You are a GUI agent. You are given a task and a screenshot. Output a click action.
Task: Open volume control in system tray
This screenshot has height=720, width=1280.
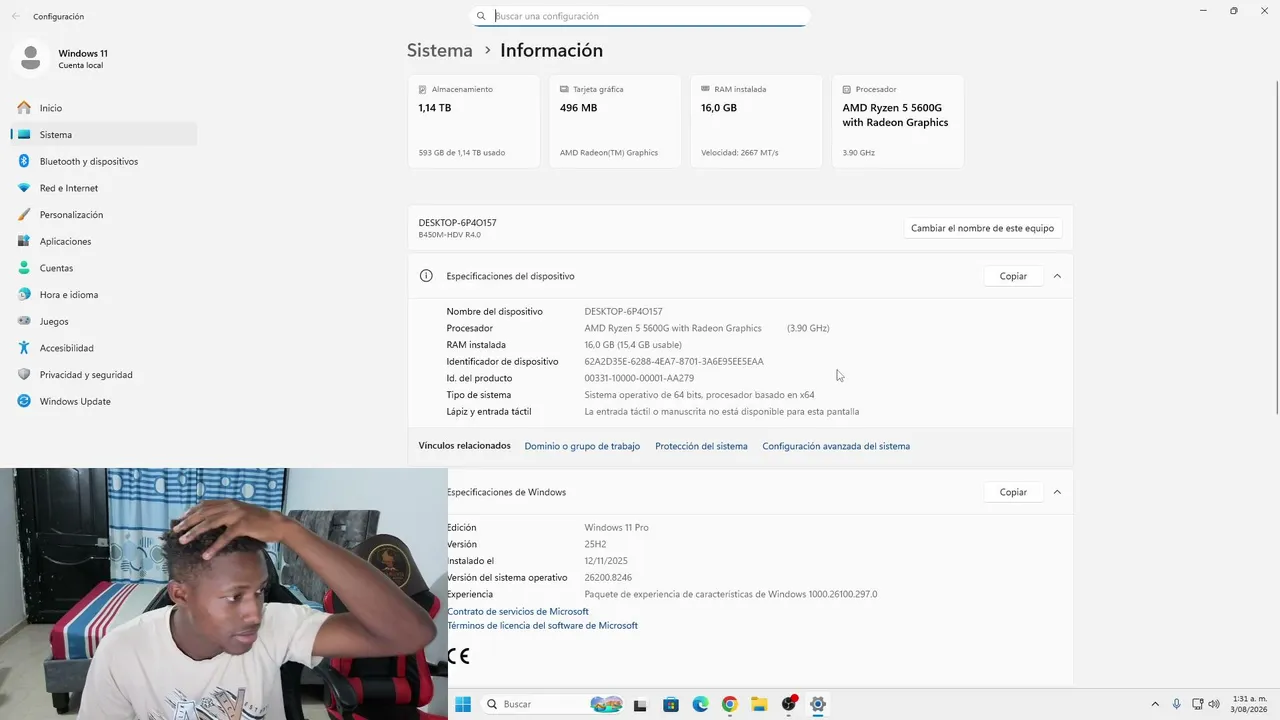(x=1214, y=704)
